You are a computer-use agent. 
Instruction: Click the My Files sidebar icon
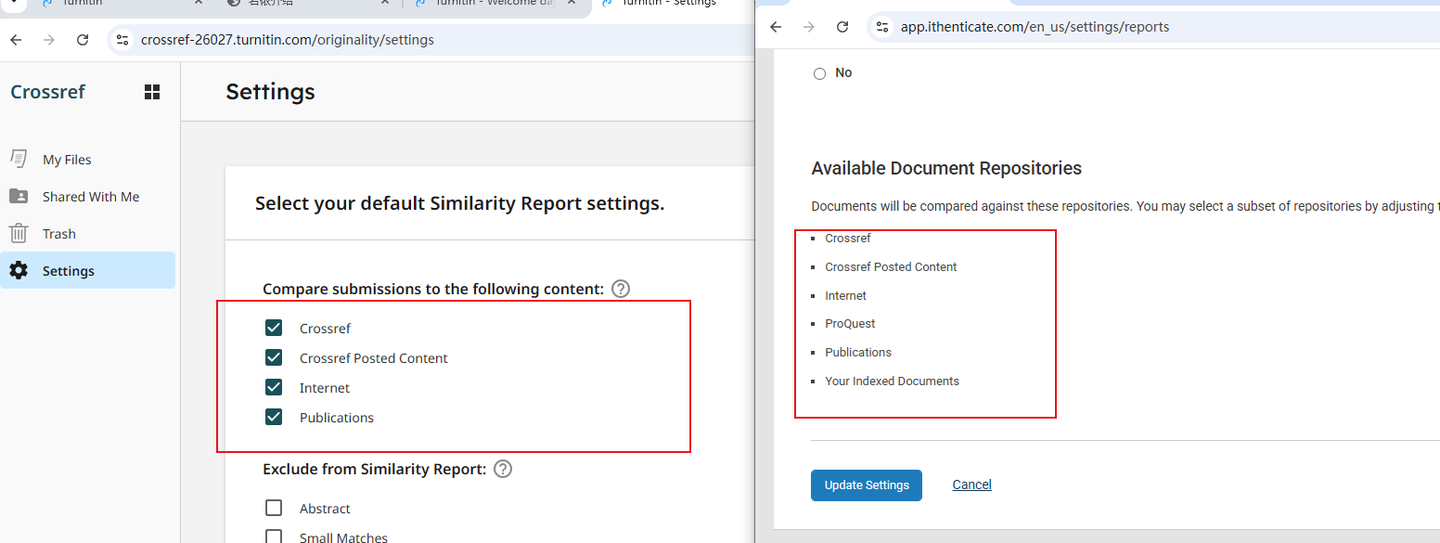click(19, 159)
